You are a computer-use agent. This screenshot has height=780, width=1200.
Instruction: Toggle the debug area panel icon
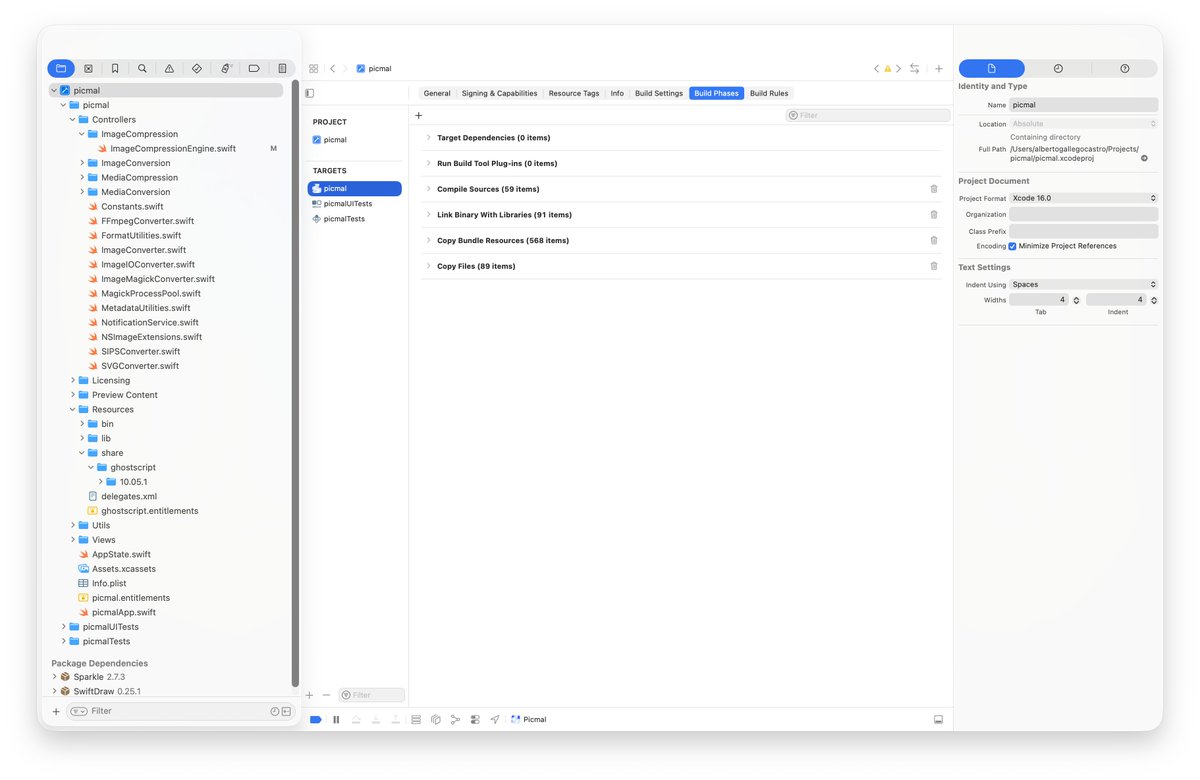(938, 719)
